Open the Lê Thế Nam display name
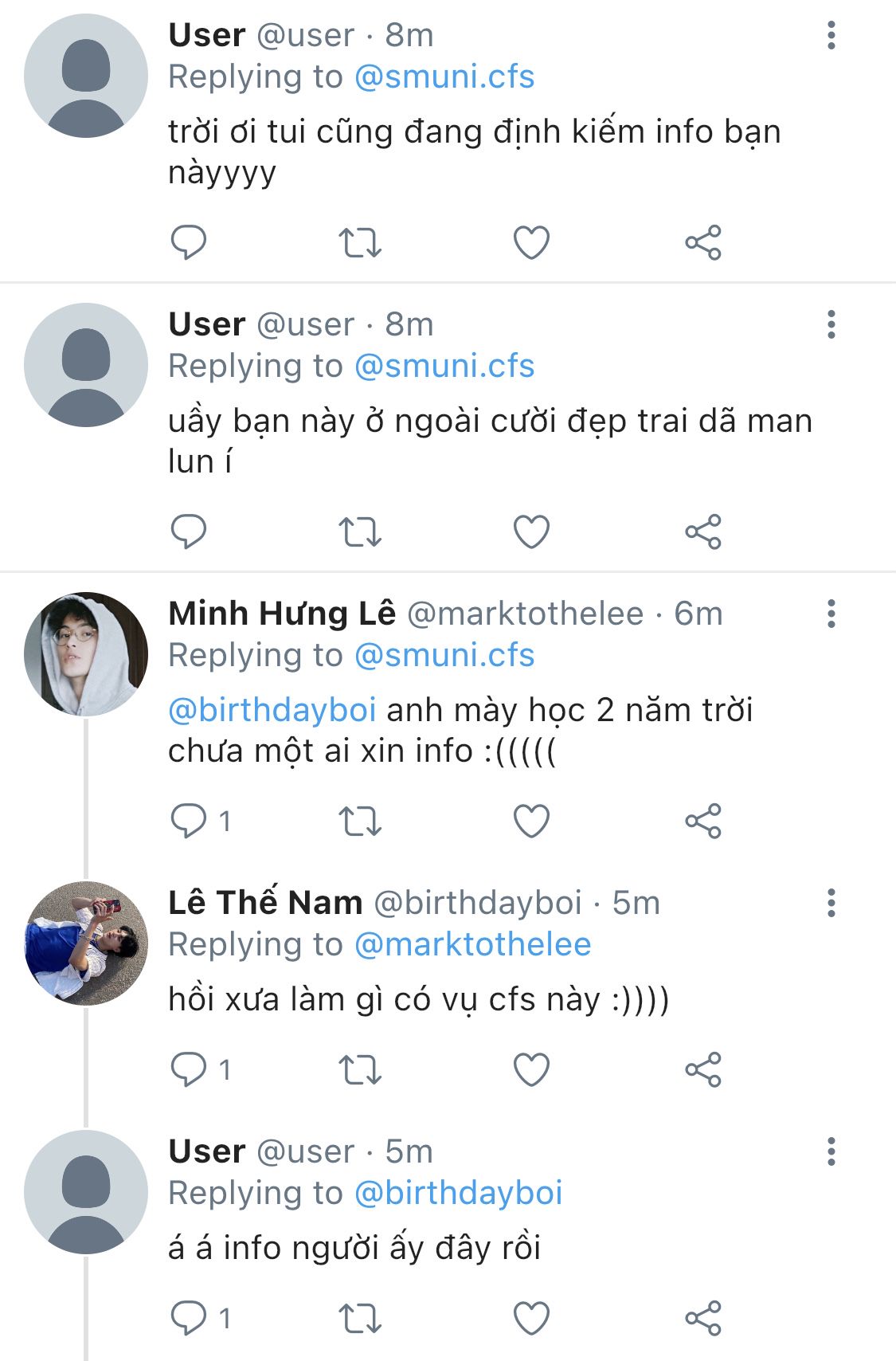The height and width of the screenshot is (1361, 896). point(265,903)
